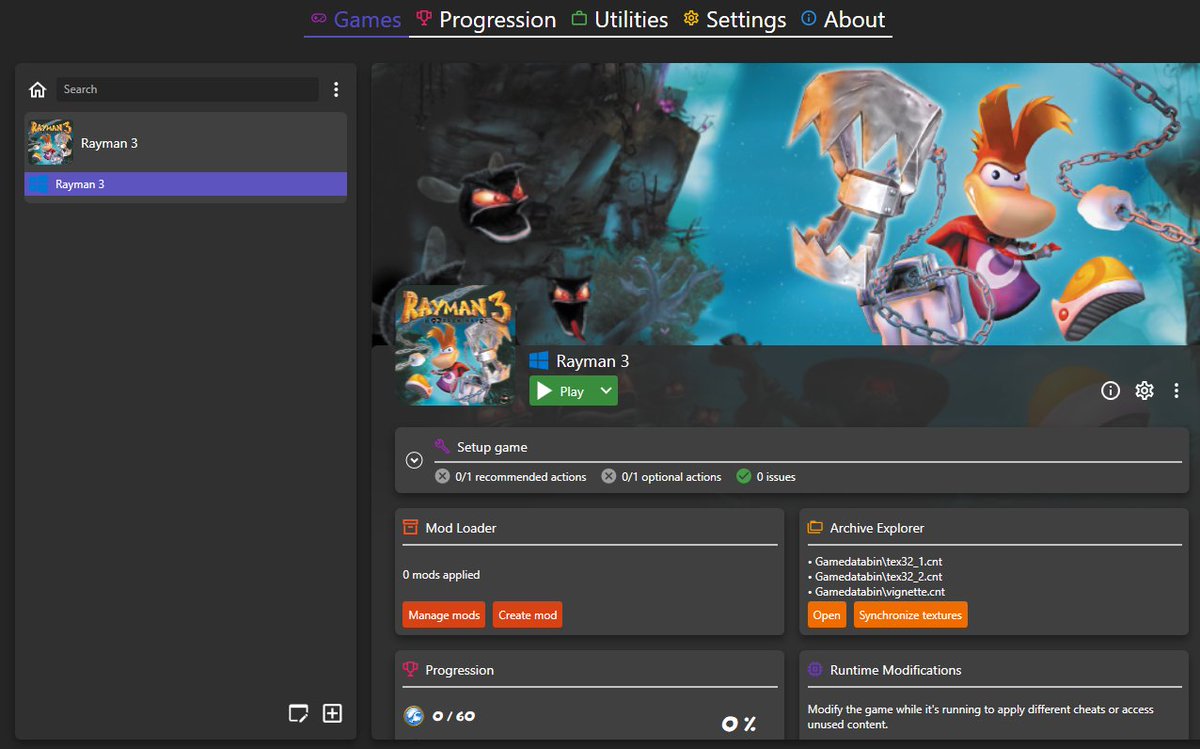This screenshot has height=749, width=1200.
Task: Click the add game plus icon
Action: point(332,713)
